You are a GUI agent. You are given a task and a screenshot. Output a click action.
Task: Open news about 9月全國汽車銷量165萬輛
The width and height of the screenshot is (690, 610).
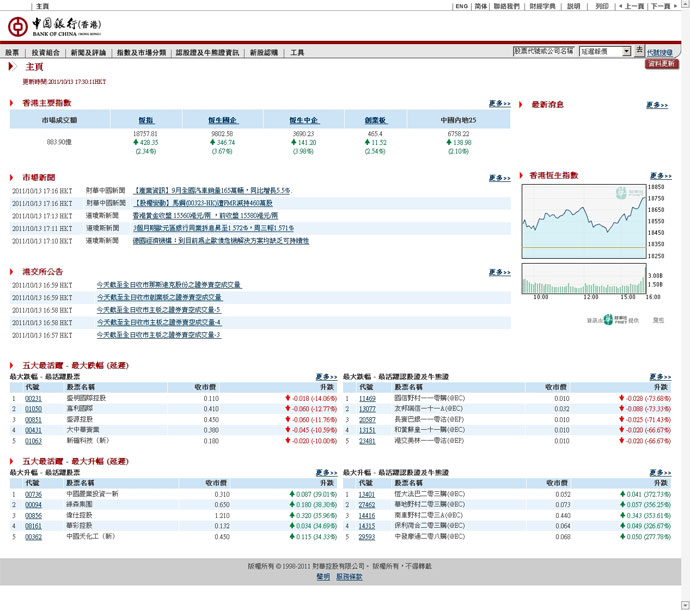click(x=212, y=191)
